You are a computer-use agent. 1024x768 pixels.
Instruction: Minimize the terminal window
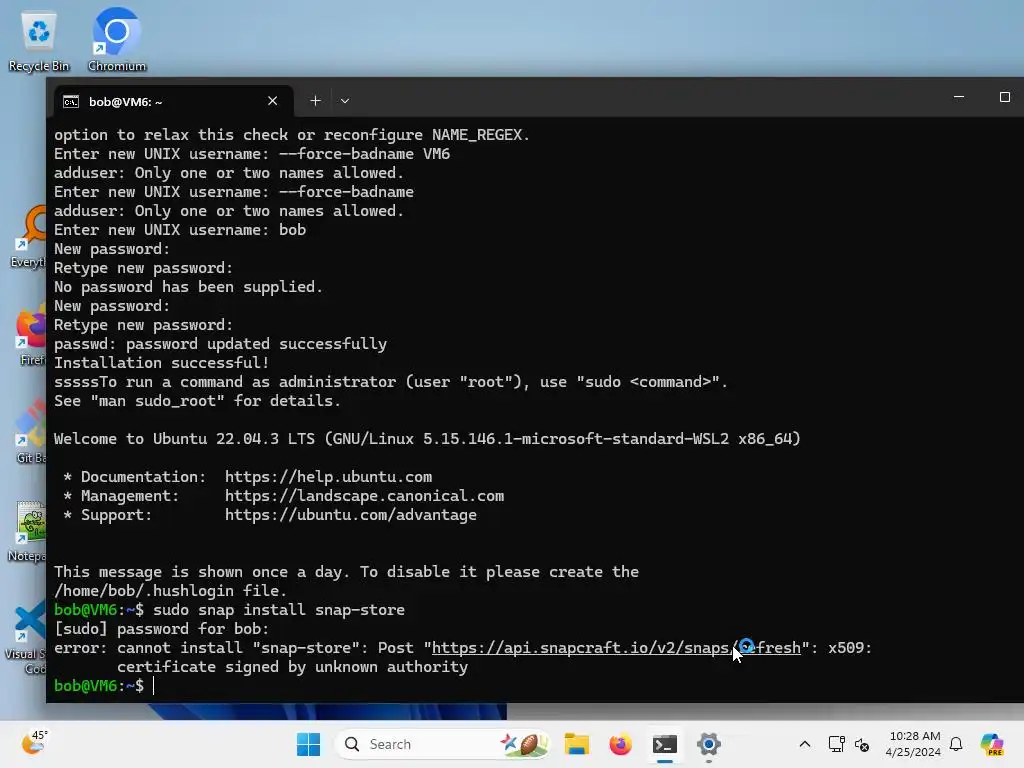click(959, 97)
